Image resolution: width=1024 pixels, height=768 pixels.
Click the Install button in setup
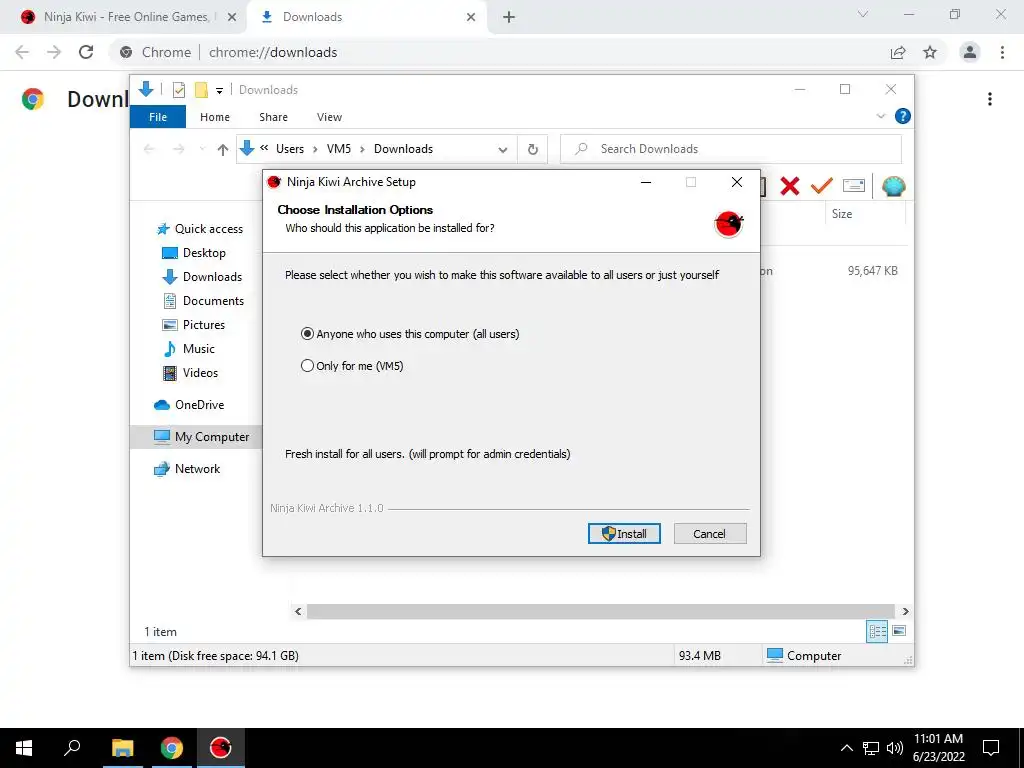pos(624,534)
